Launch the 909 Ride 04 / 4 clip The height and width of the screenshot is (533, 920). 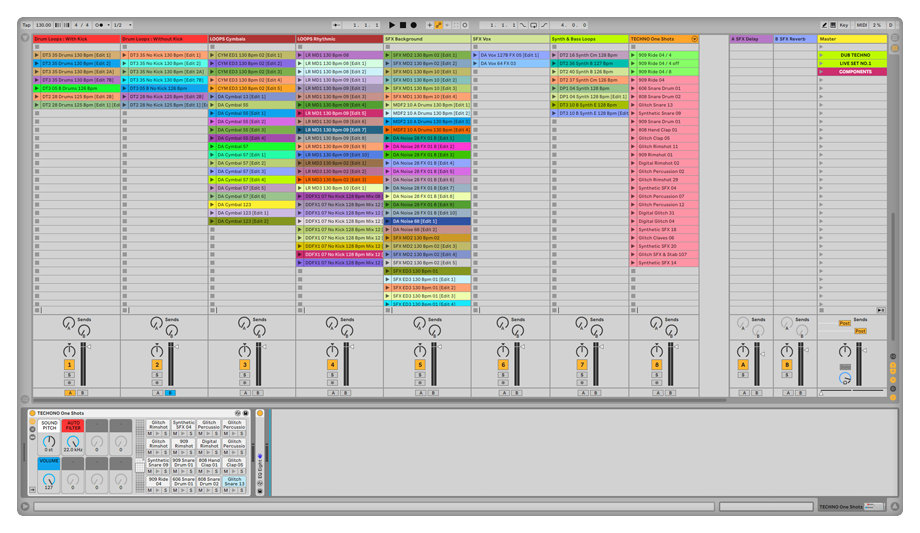point(633,55)
